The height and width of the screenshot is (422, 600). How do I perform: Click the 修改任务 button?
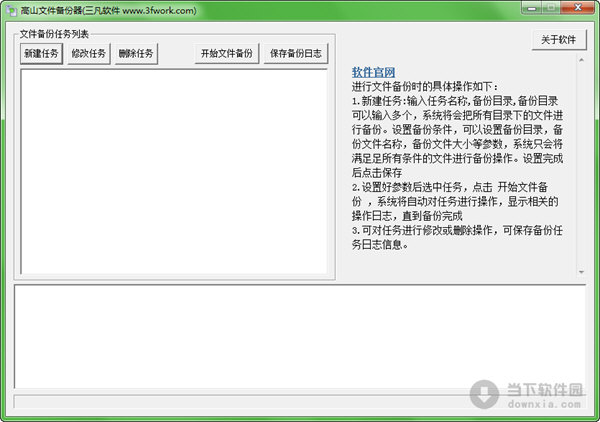coord(89,54)
